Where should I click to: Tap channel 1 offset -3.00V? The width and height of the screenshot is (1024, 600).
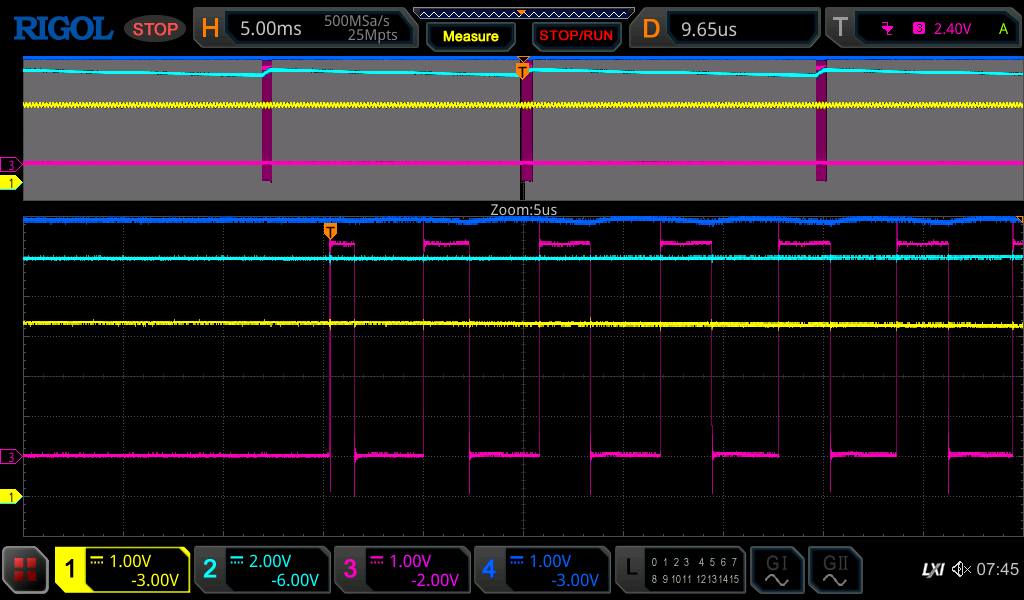pyautogui.click(x=155, y=580)
